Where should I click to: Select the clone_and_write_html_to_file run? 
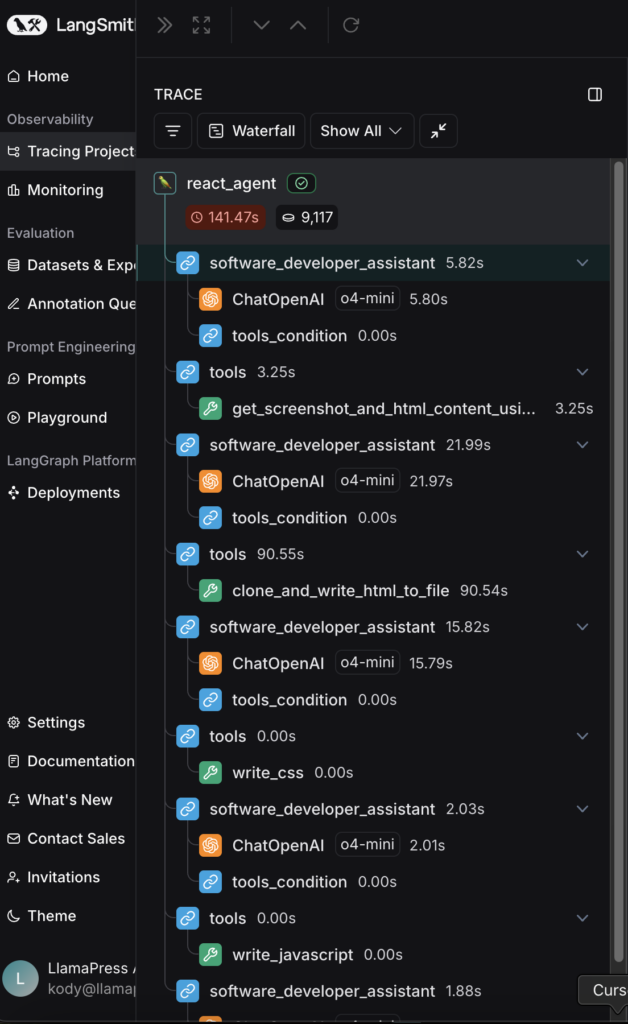coord(340,590)
